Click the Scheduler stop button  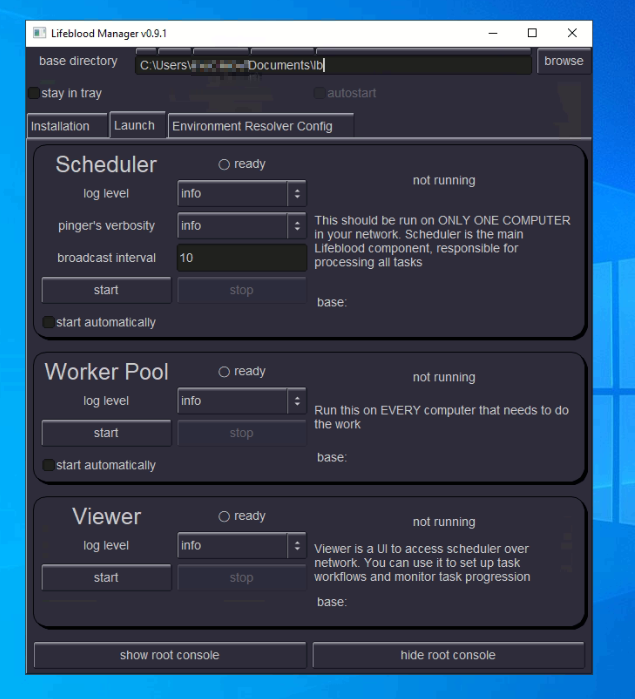242,290
